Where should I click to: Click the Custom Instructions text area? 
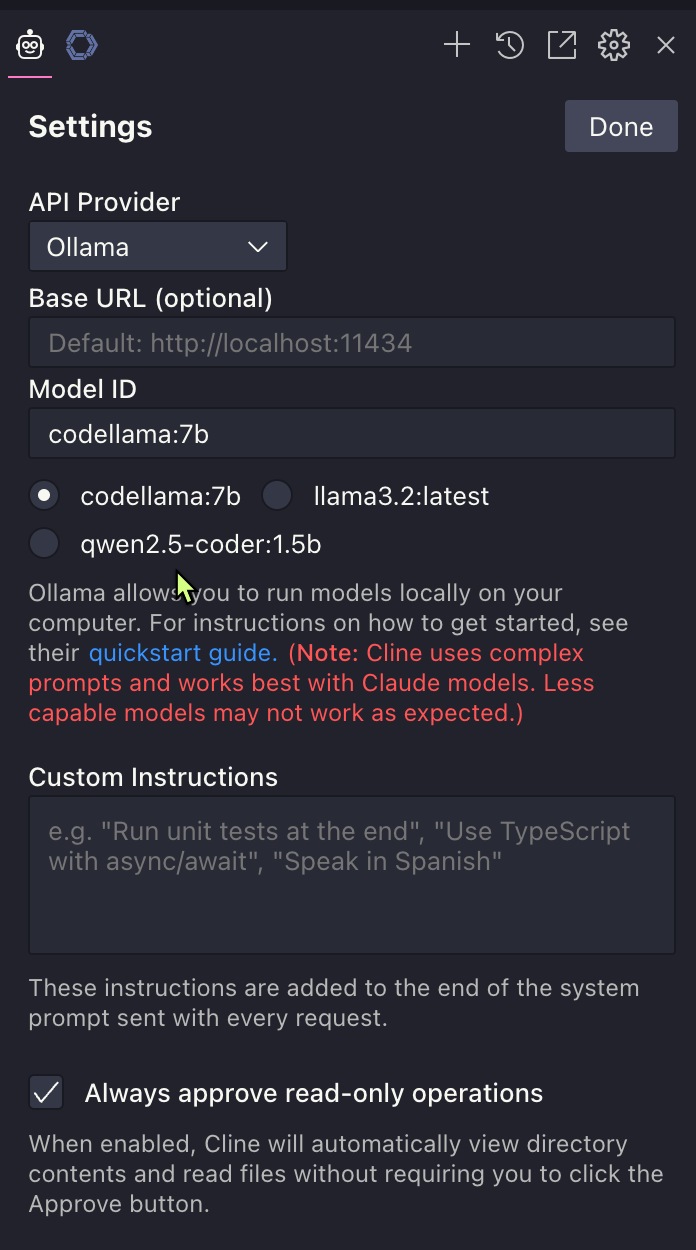click(x=351, y=875)
